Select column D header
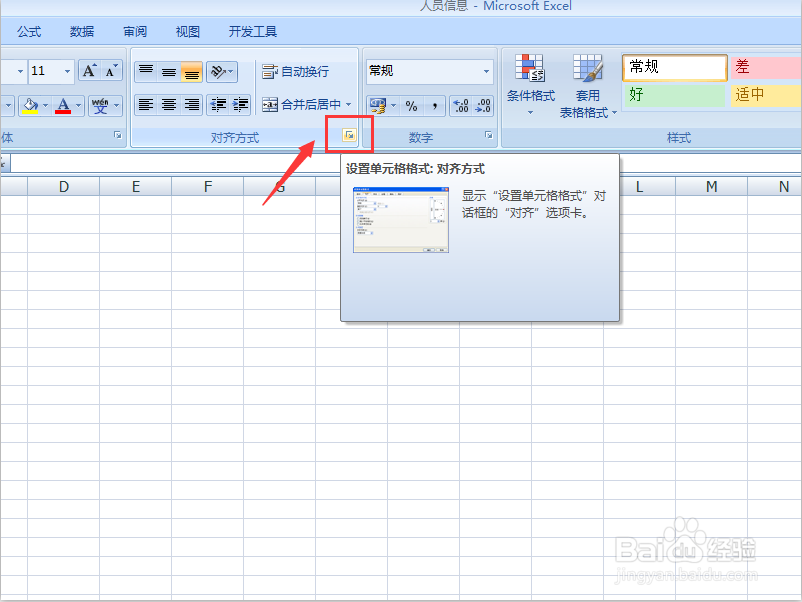Viewport: 802px width, 602px height. pos(63,187)
